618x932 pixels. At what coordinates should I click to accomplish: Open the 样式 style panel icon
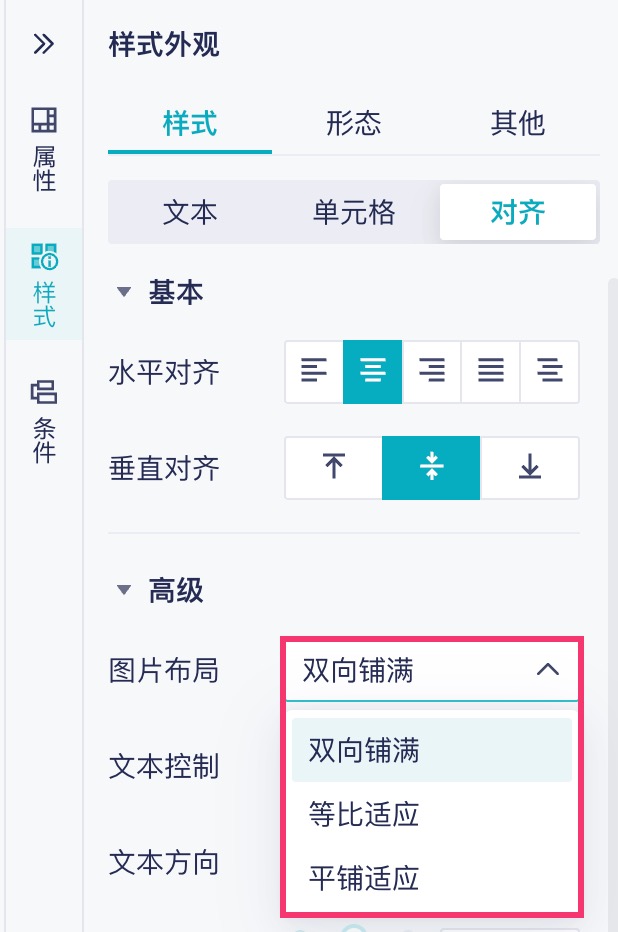click(44, 284)
